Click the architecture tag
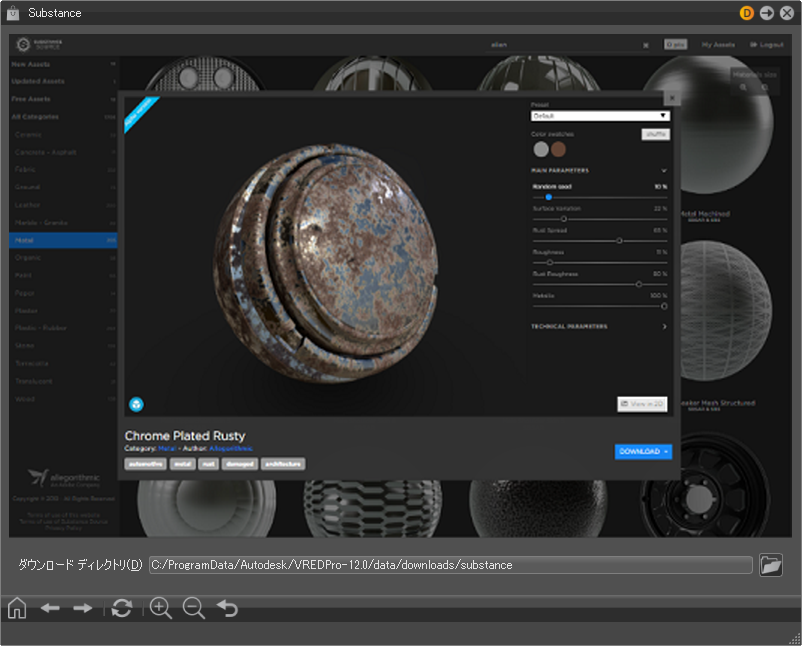 pos(283,464)
